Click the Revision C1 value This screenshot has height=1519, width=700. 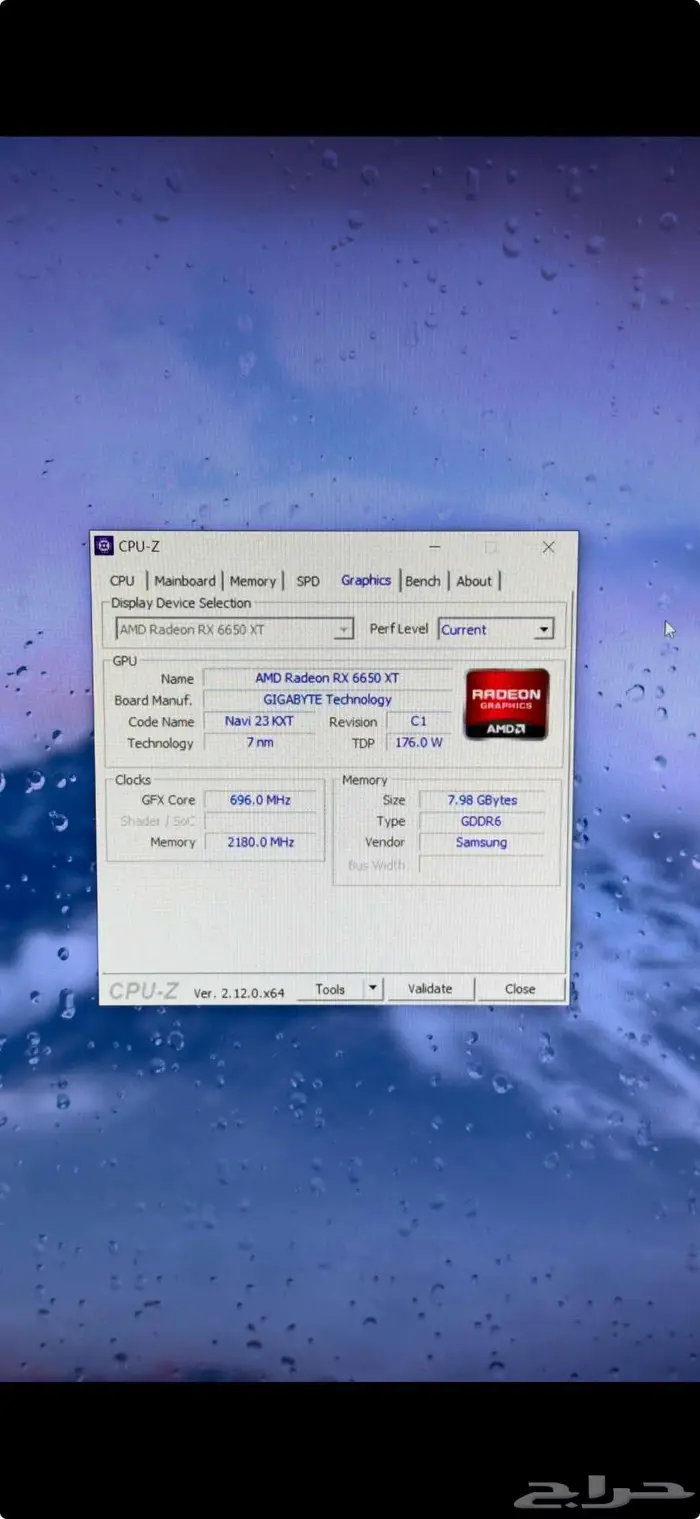(418, 721)
